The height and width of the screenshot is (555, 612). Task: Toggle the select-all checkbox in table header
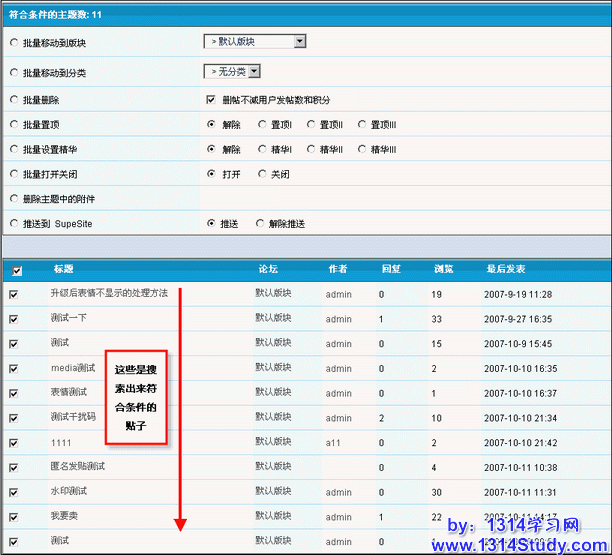(x=15, y=270)
